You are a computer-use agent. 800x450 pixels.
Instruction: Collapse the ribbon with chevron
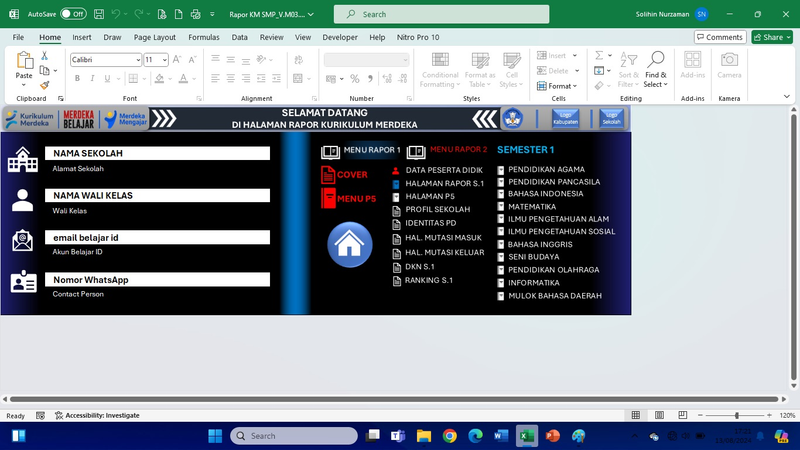pos(787,96)
